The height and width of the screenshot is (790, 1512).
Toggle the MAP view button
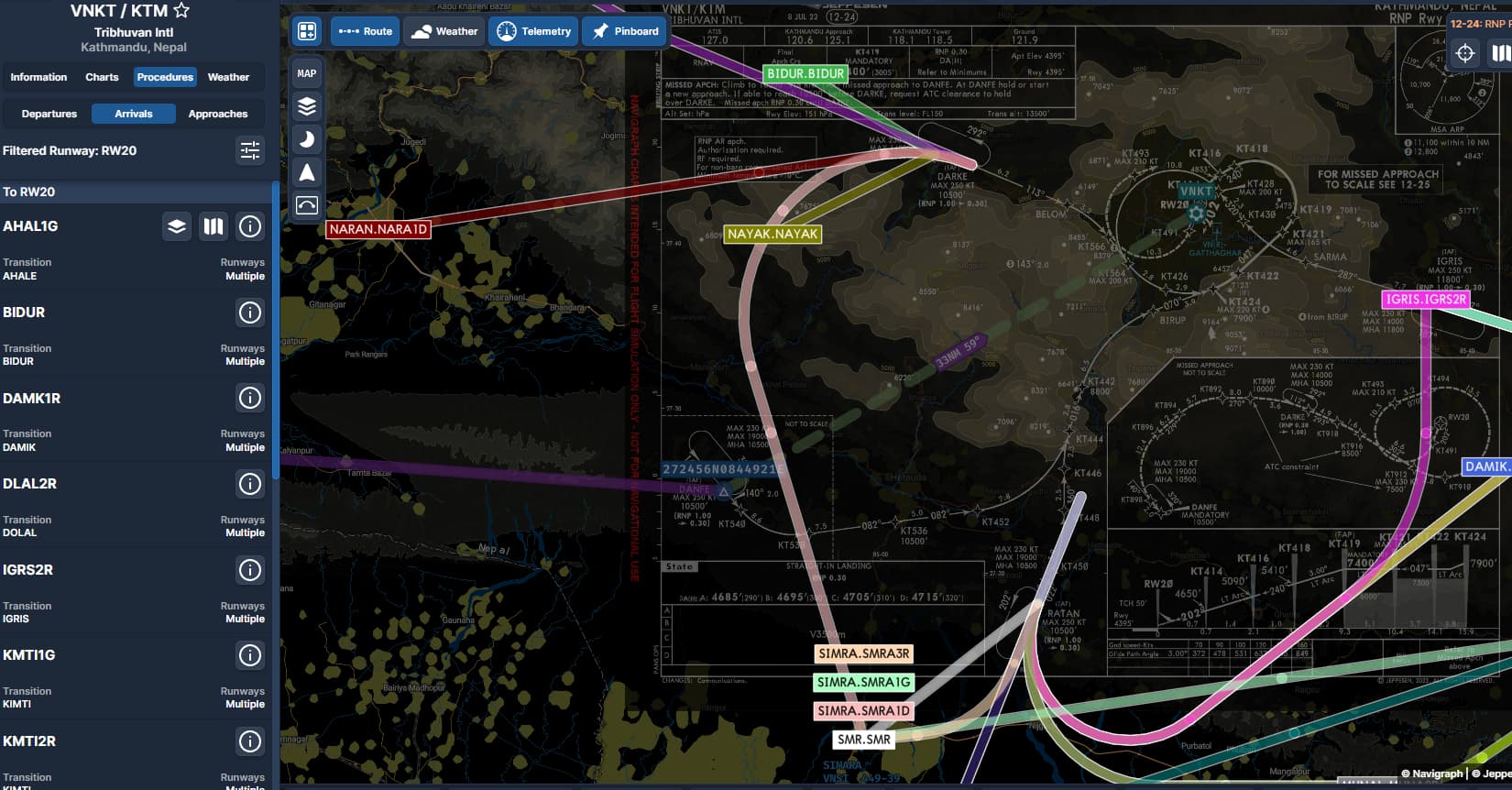[307, 73]
